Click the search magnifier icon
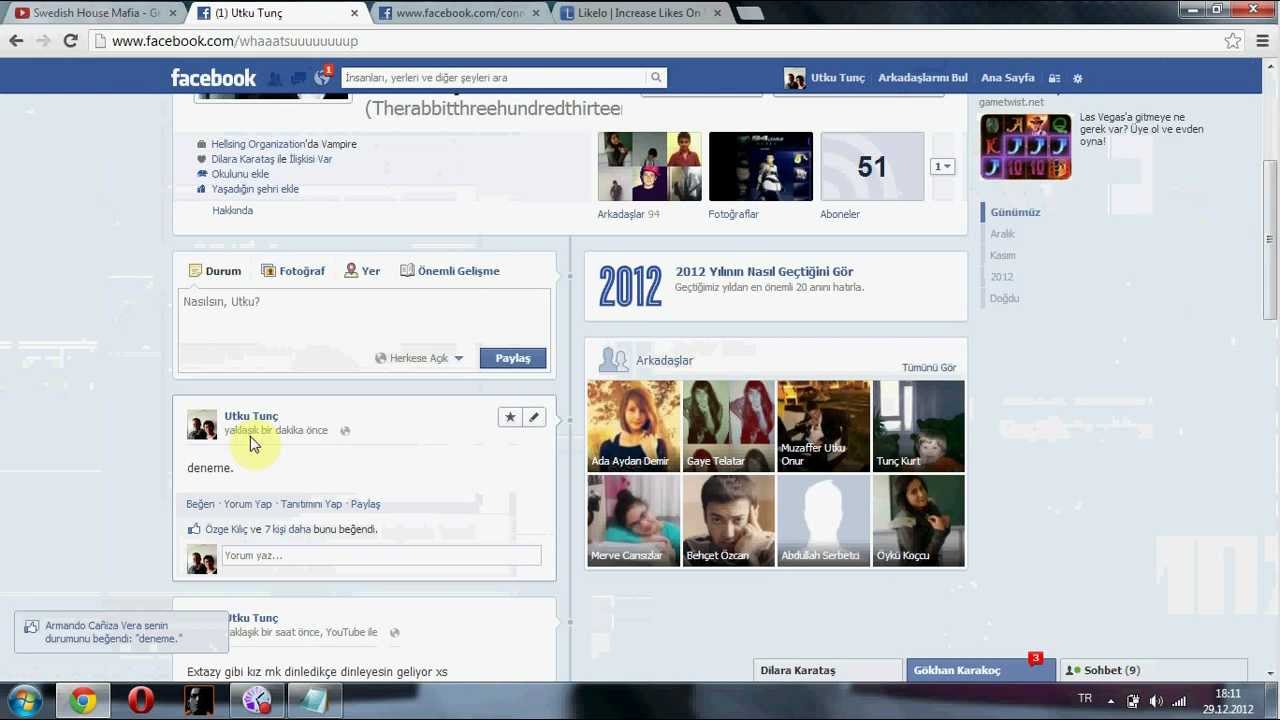 click(656, 77)
